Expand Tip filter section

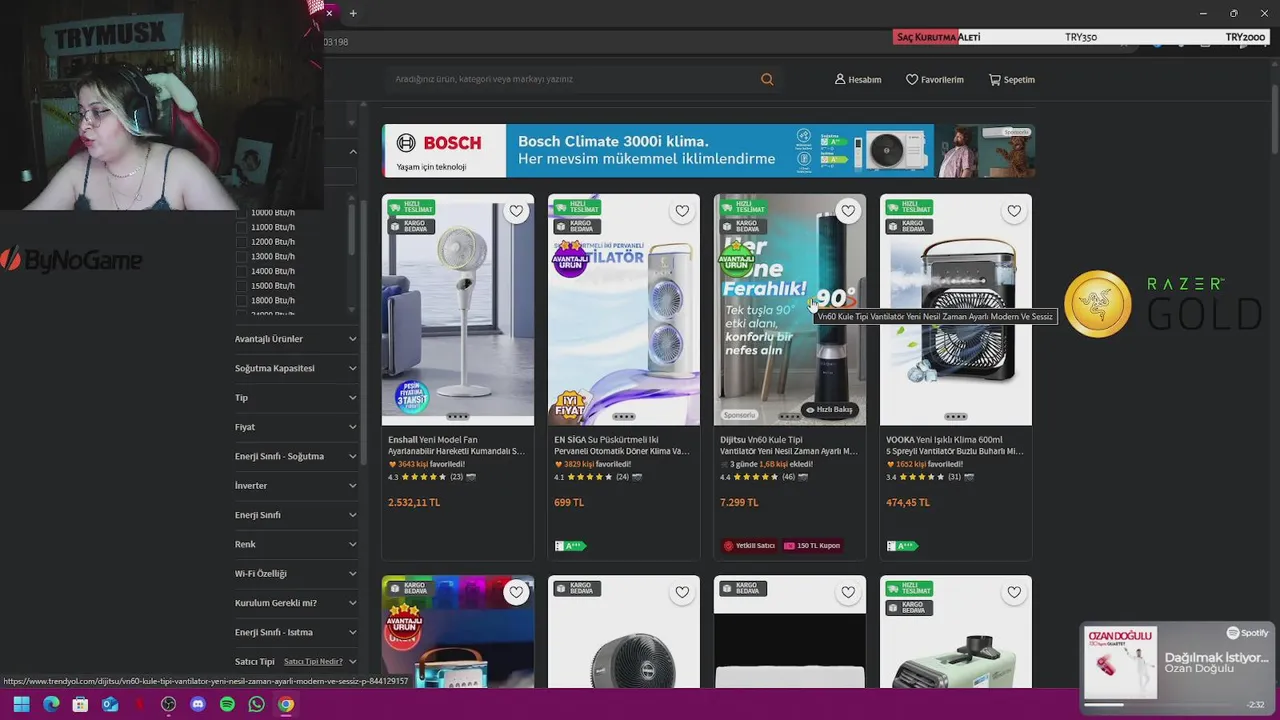coord(296,398)
